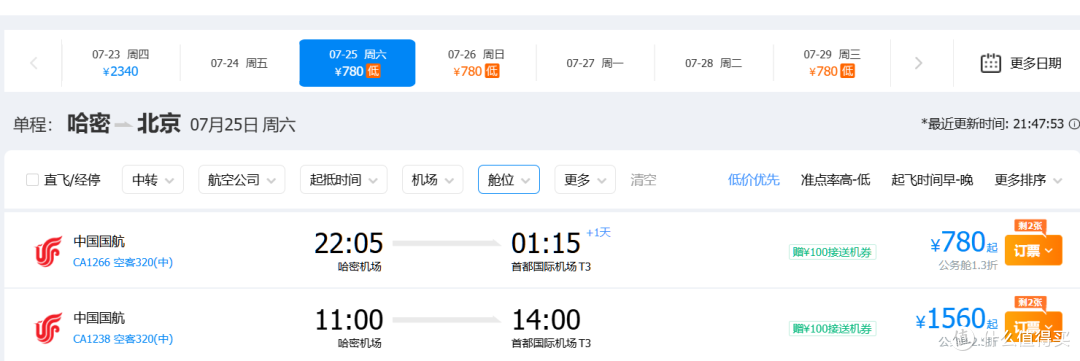Open CA1266 空客320(中) flight details link
Image resolution: width=1080 pixels, height=361 pixels.
pyautogui.click(x=123, y=262)
